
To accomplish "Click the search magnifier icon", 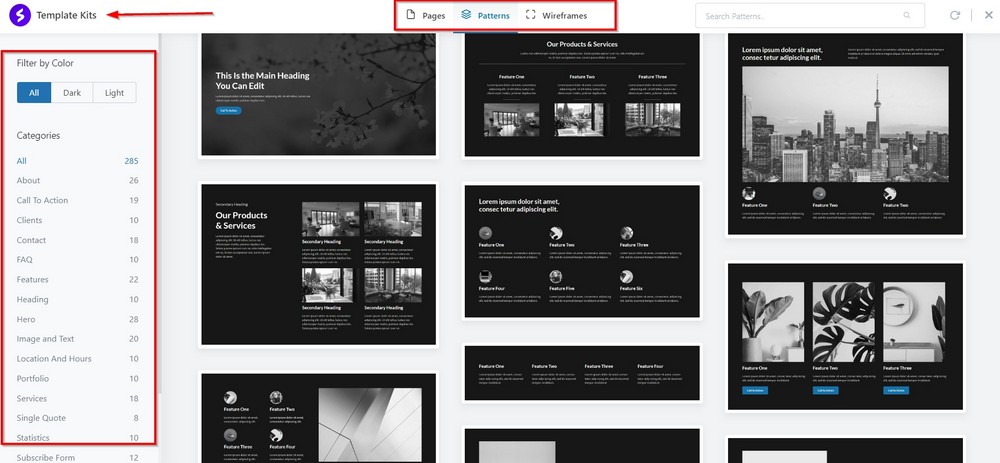I will pyautogui.click(x=907, y=16).
